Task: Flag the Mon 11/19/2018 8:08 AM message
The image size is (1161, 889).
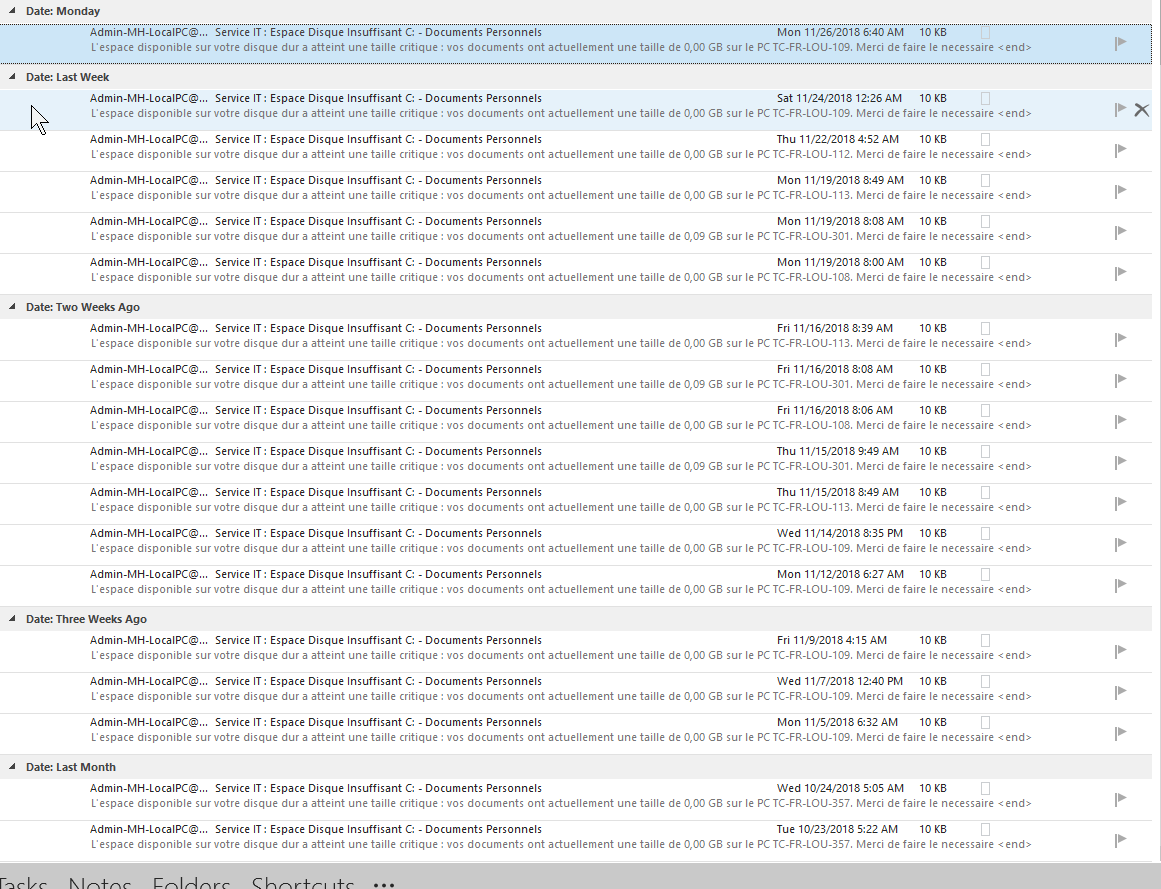Action: (x=1120, y=231)
